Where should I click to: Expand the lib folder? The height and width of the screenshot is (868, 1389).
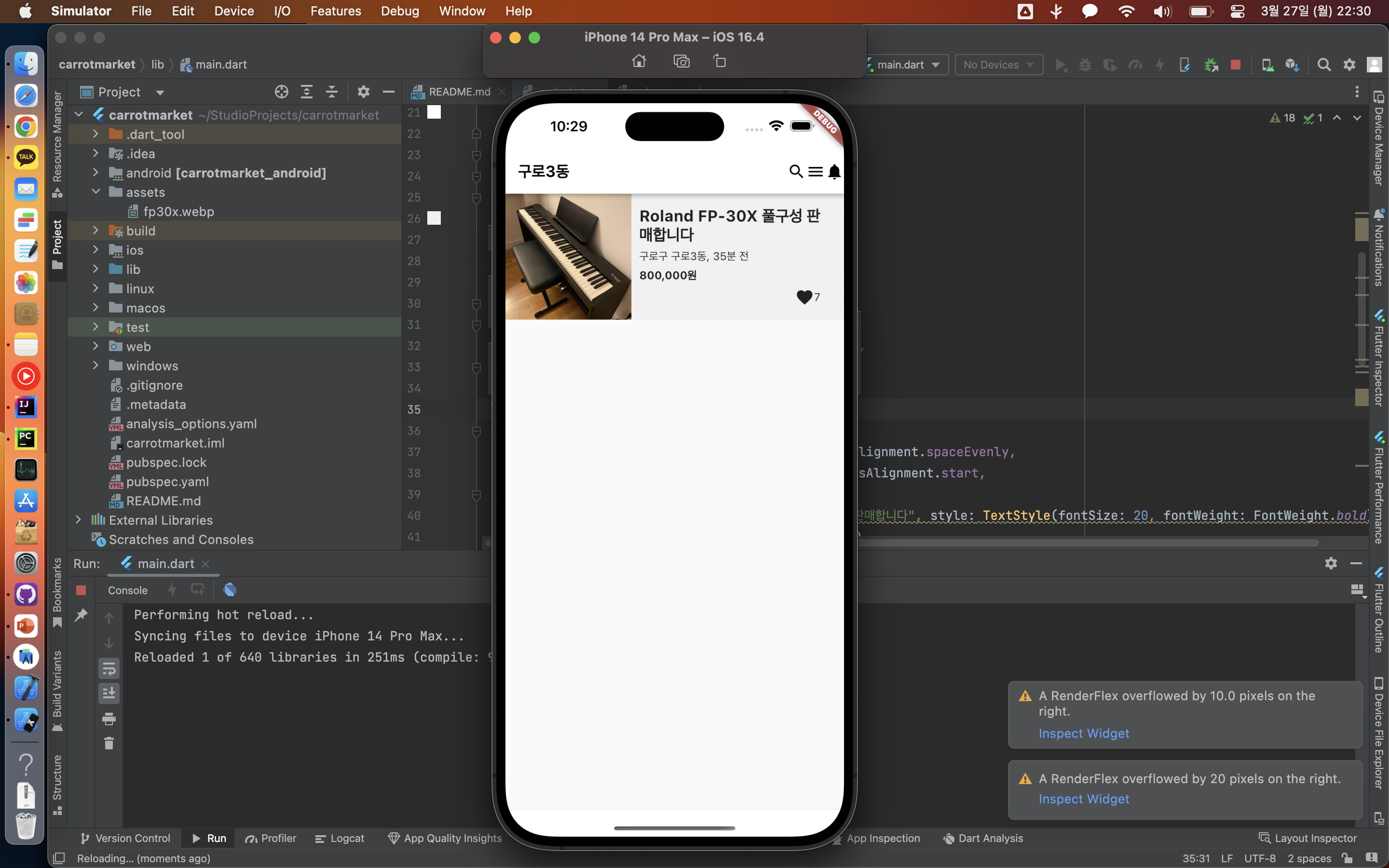96,269
